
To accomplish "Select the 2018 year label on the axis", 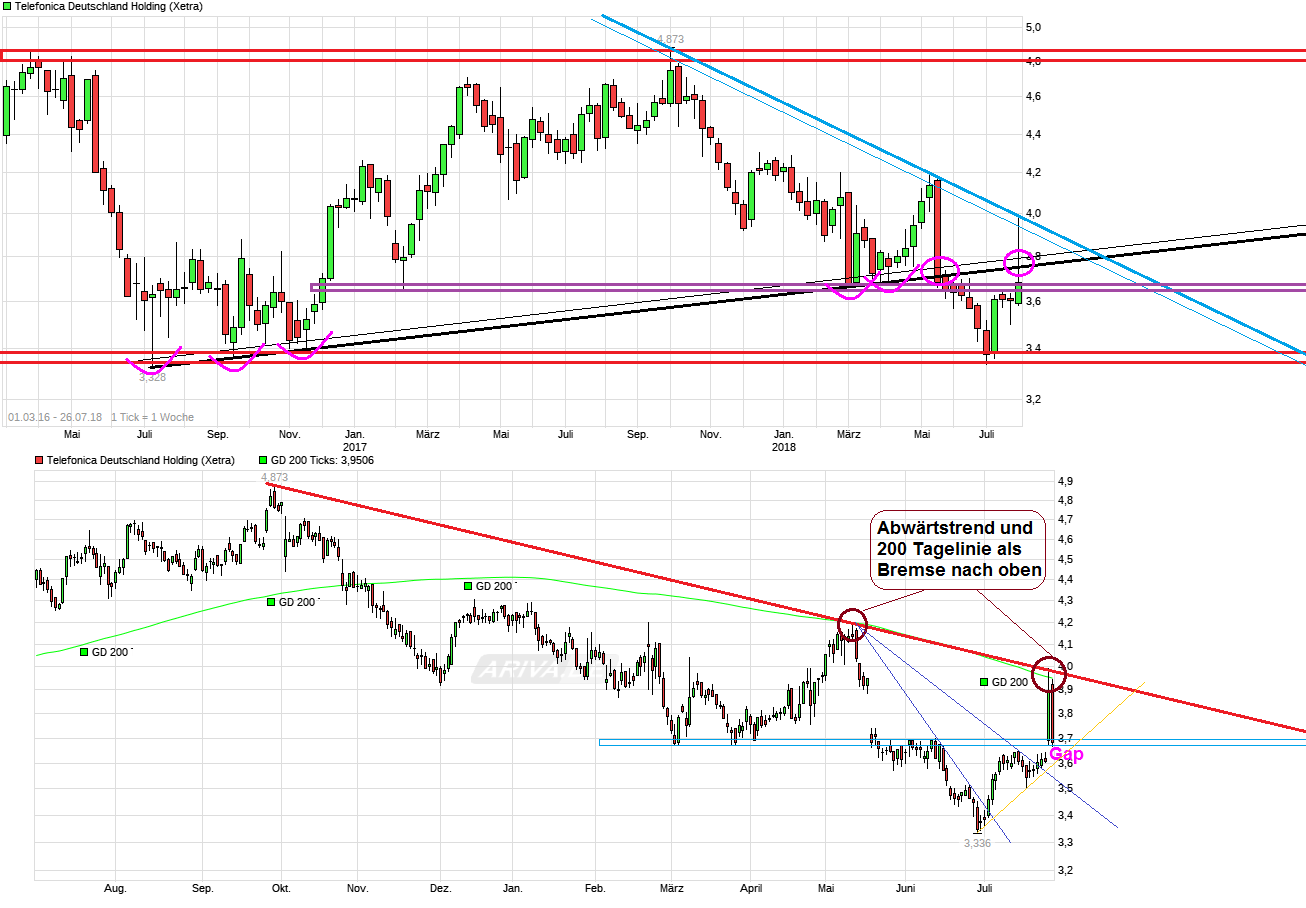I will [x=783, y=447].
